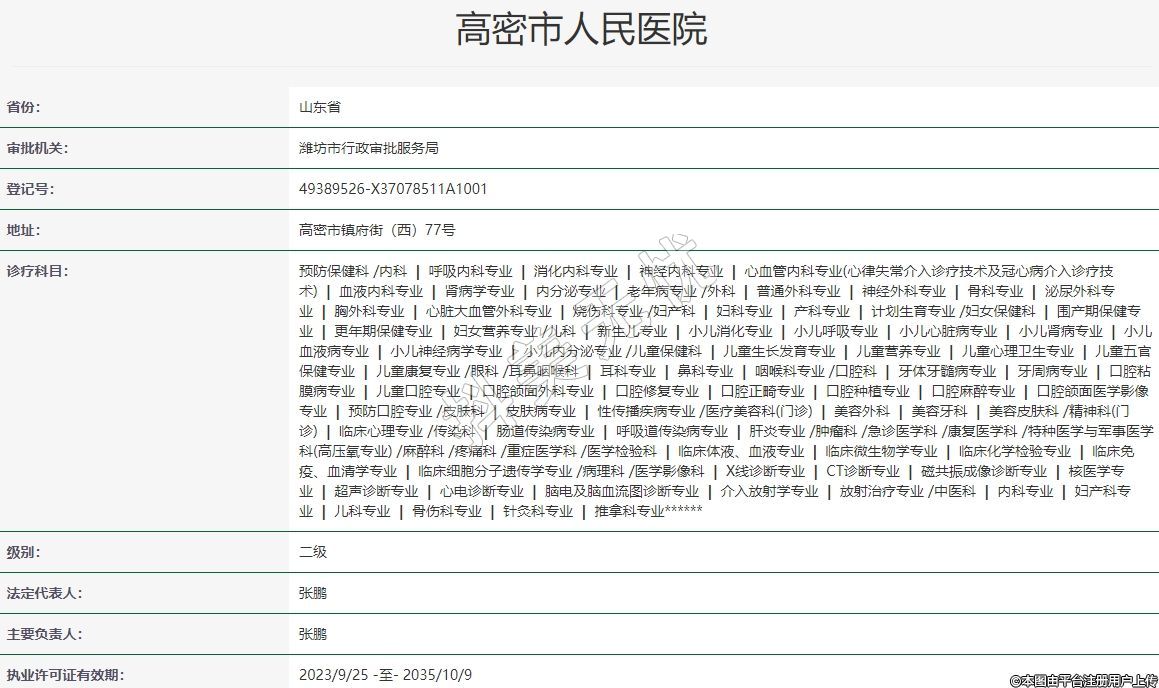Select the 级别 field label
1159x688 pixels.
click(x=23, y=552)
